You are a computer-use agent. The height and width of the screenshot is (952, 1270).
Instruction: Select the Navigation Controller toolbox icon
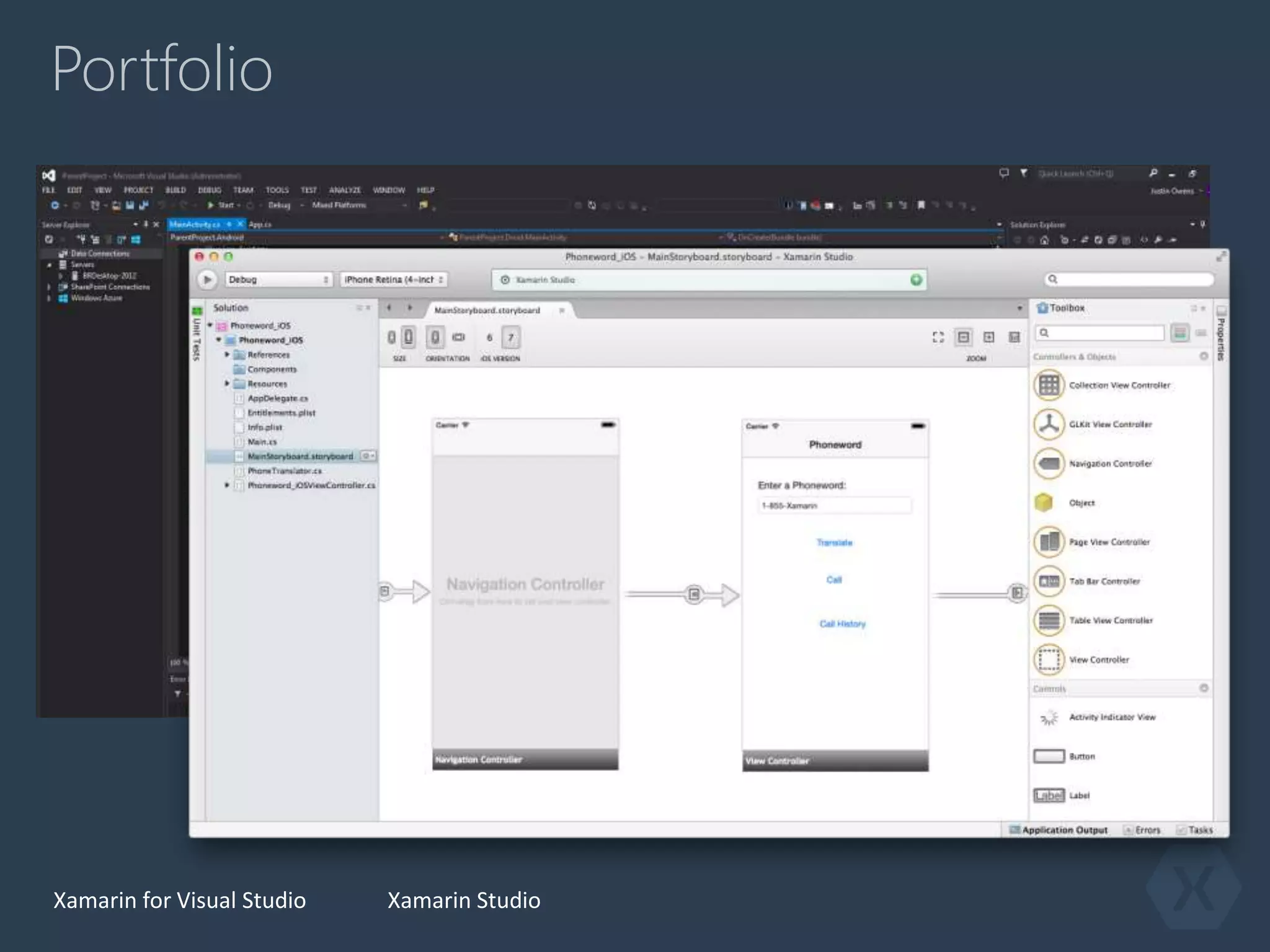(x=1049, y=464)
